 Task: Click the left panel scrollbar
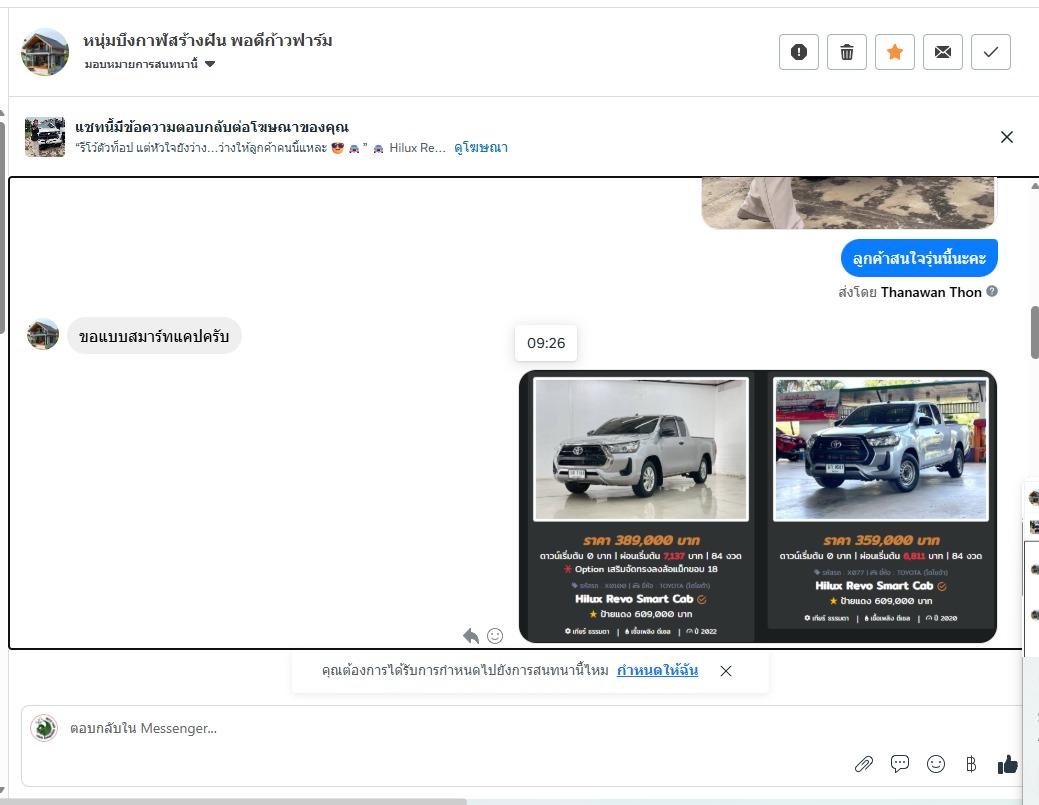[2, 227]
